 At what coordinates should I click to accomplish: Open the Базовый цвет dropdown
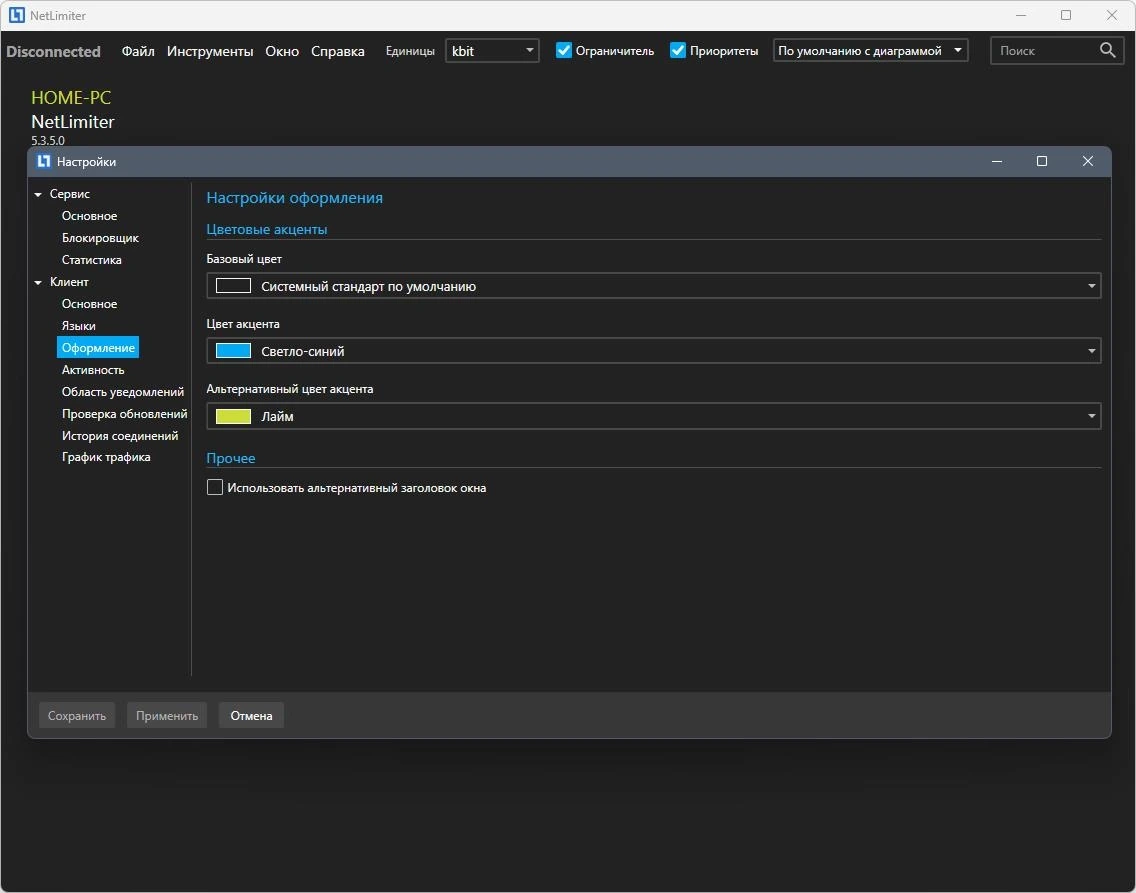click(653, 286)
